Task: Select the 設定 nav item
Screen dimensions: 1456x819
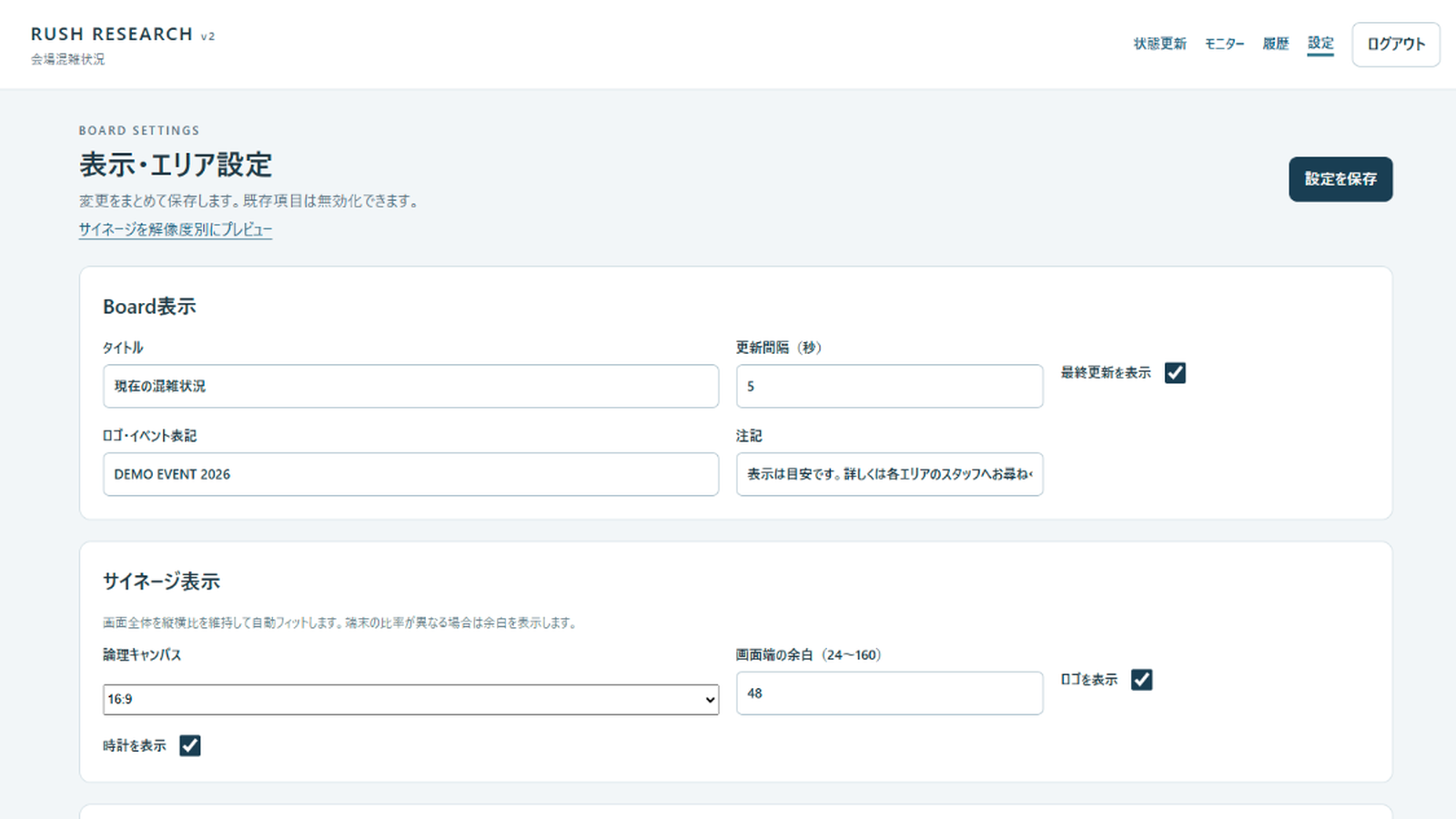Action: [1320, 44]
